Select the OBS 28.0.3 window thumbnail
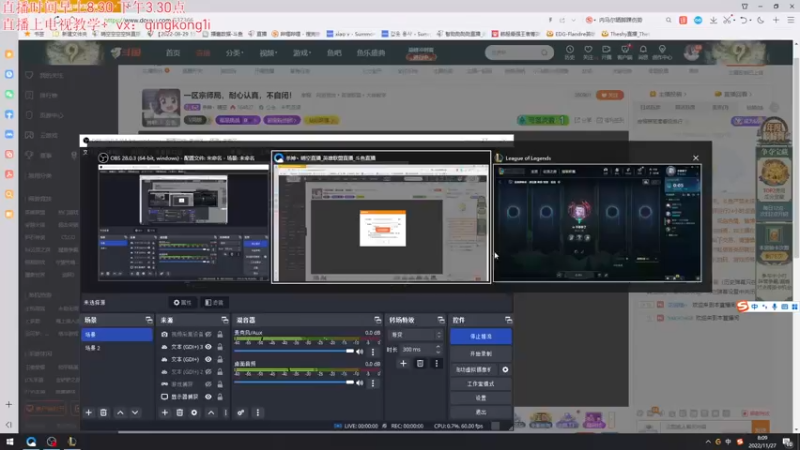The width and height of the screenshot is (800, 450). coord(184,222)
